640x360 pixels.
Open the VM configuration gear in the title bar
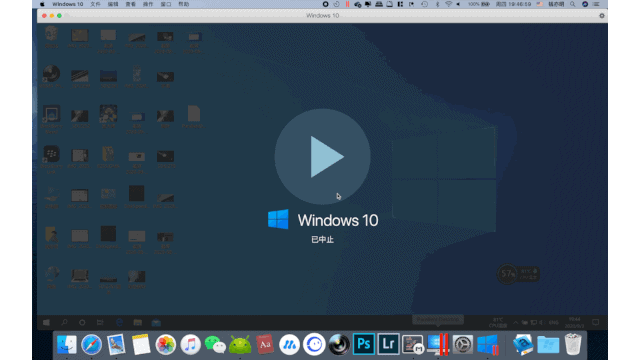(602, 16)
